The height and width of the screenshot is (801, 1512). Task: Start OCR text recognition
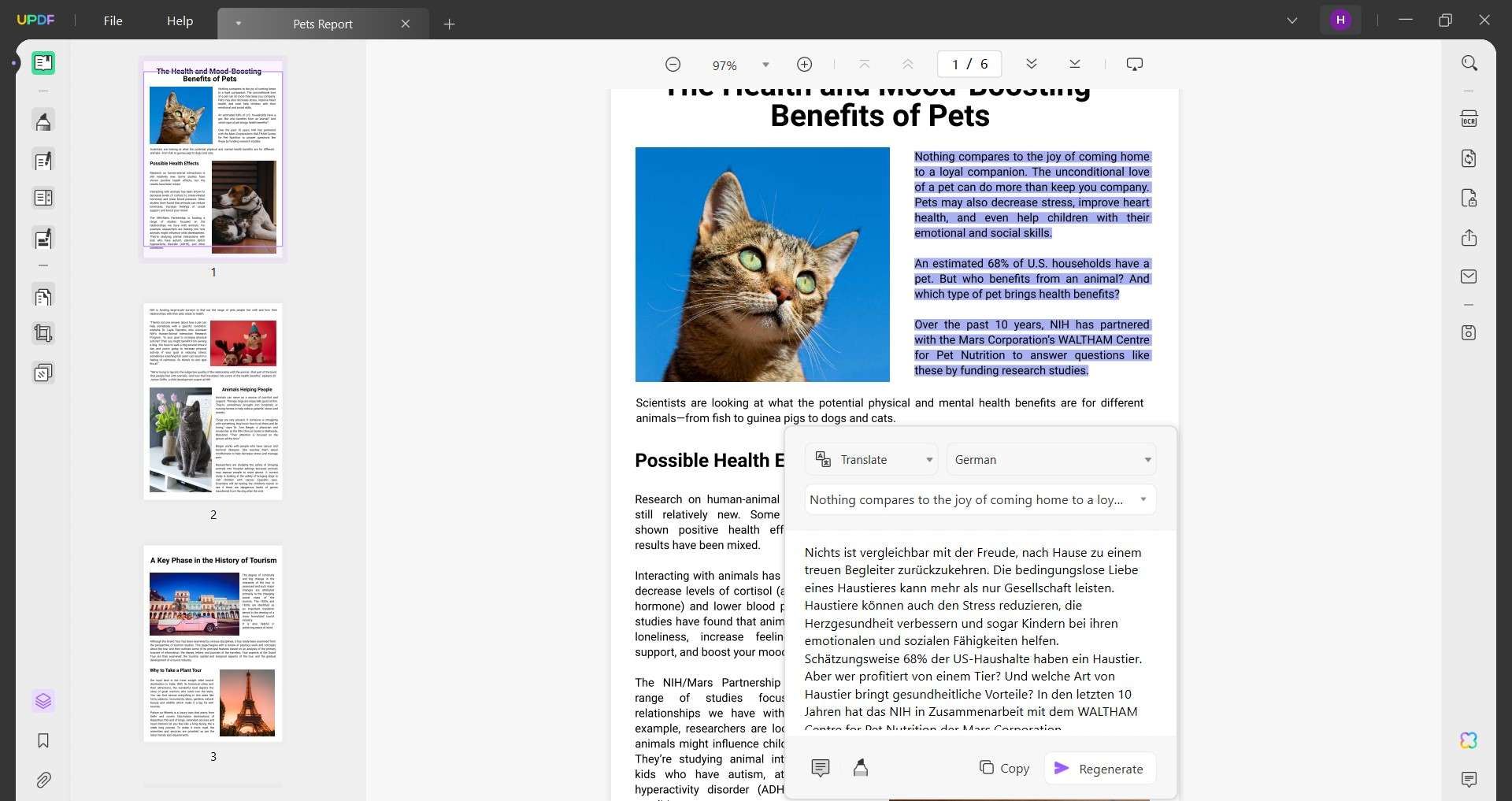[1469, 117]
